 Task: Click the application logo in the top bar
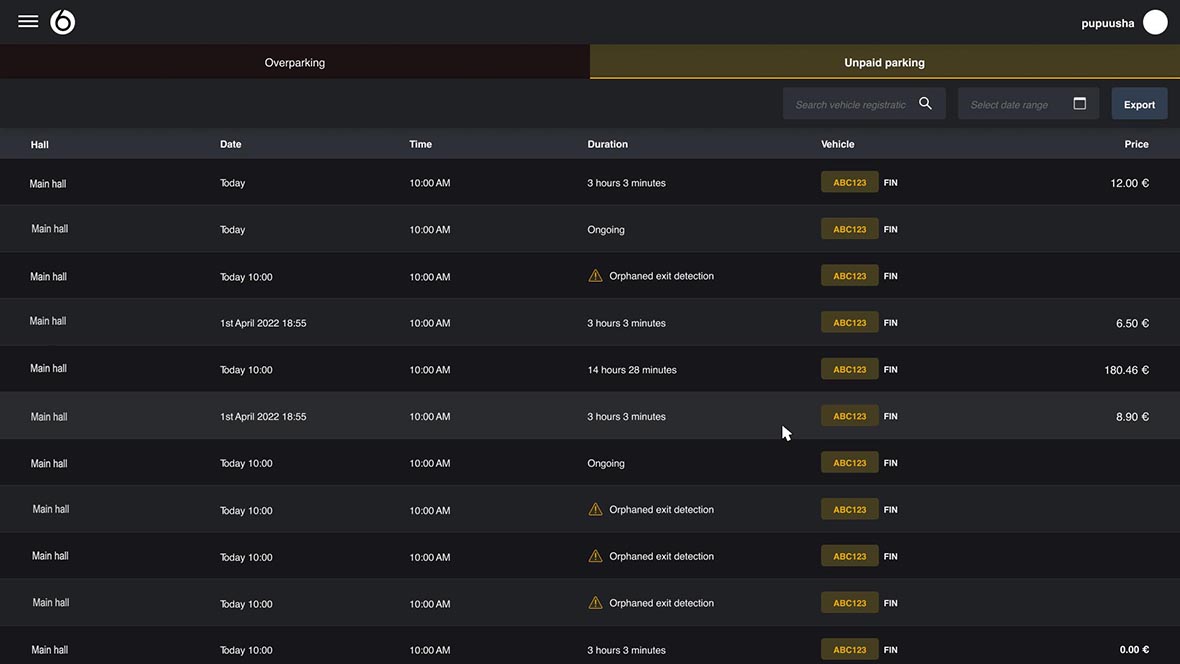click(62, 20)
